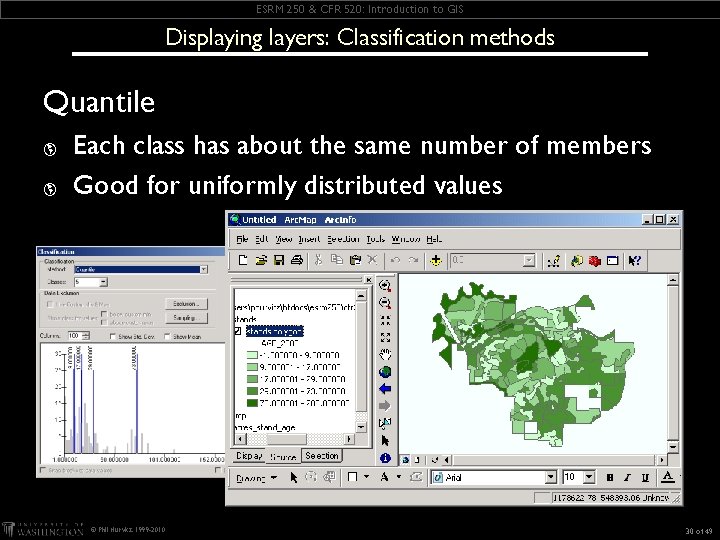720x540 pixels.
Task: Open the Tools menu
Action: point(375,239)
